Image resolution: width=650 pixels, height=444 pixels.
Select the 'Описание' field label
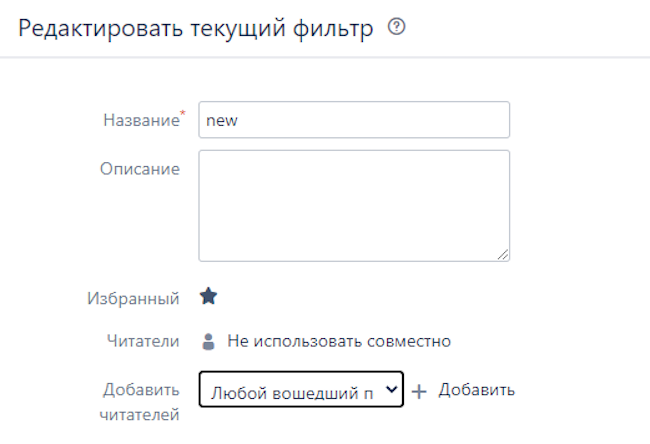[139, 168]
